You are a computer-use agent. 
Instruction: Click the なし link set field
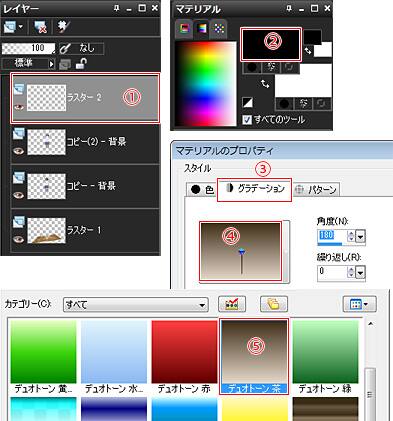(87, 48)
